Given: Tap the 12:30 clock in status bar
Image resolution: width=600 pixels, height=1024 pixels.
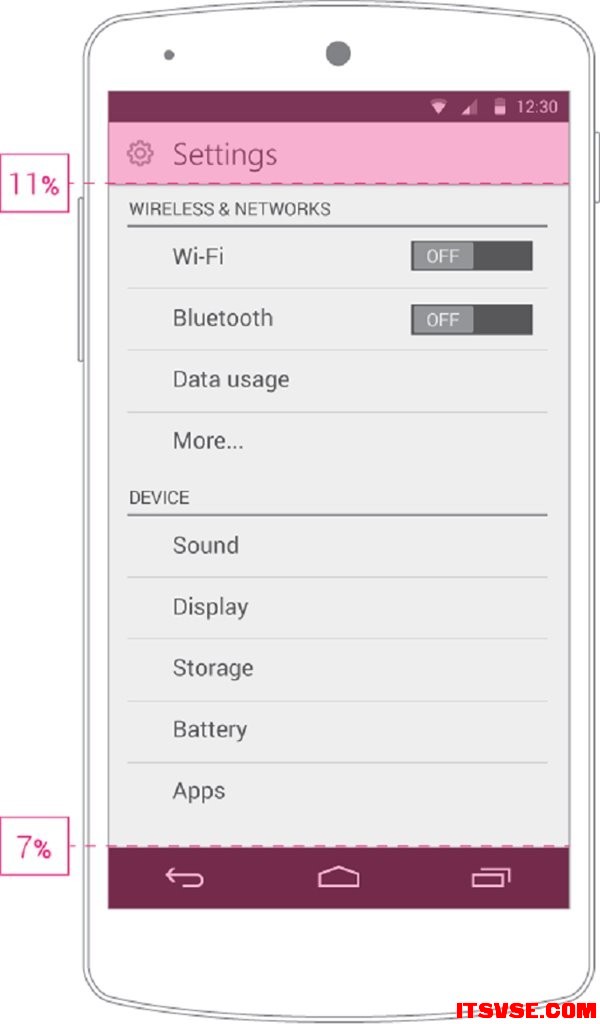Looking at the screenshot, I should tap(537, 107).
